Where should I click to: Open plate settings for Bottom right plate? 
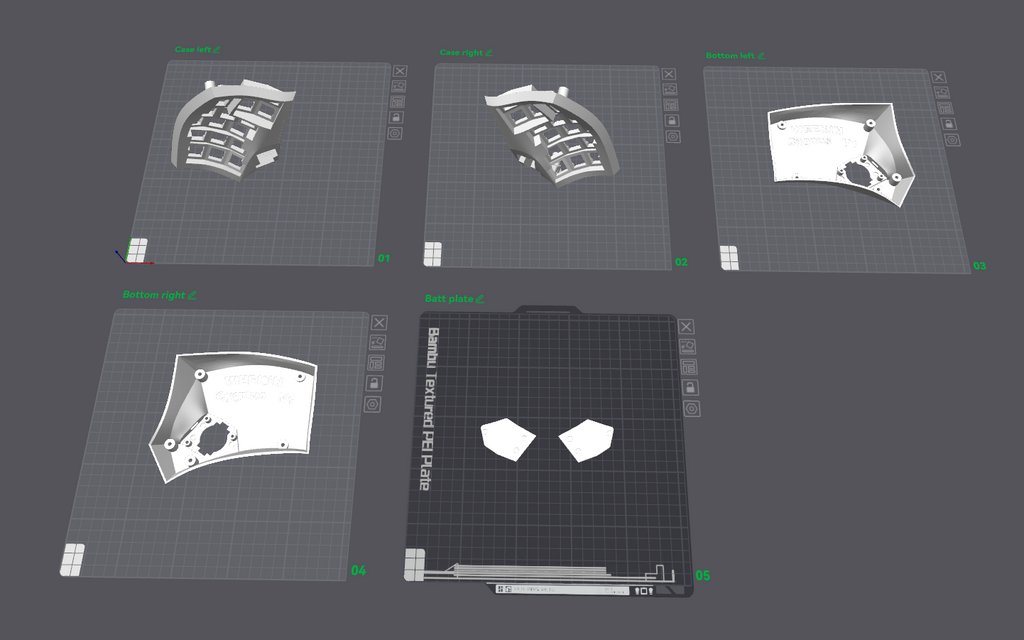click(372, 404)
